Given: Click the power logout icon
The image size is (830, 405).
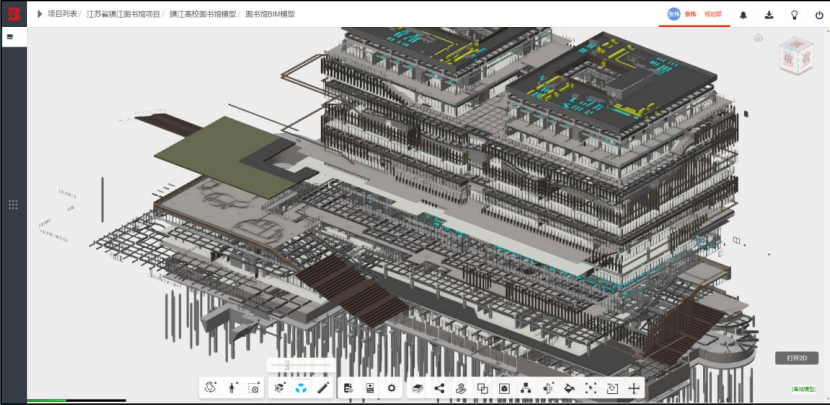Looking at the screenshot, I should pos(819,15).
